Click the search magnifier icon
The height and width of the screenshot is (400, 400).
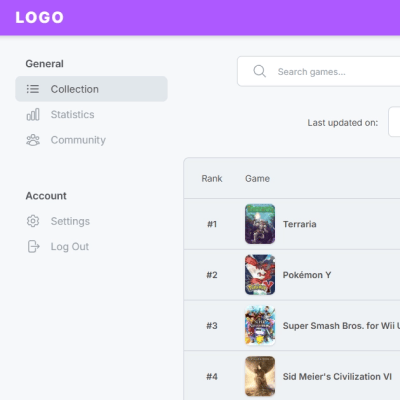(259, 71)
